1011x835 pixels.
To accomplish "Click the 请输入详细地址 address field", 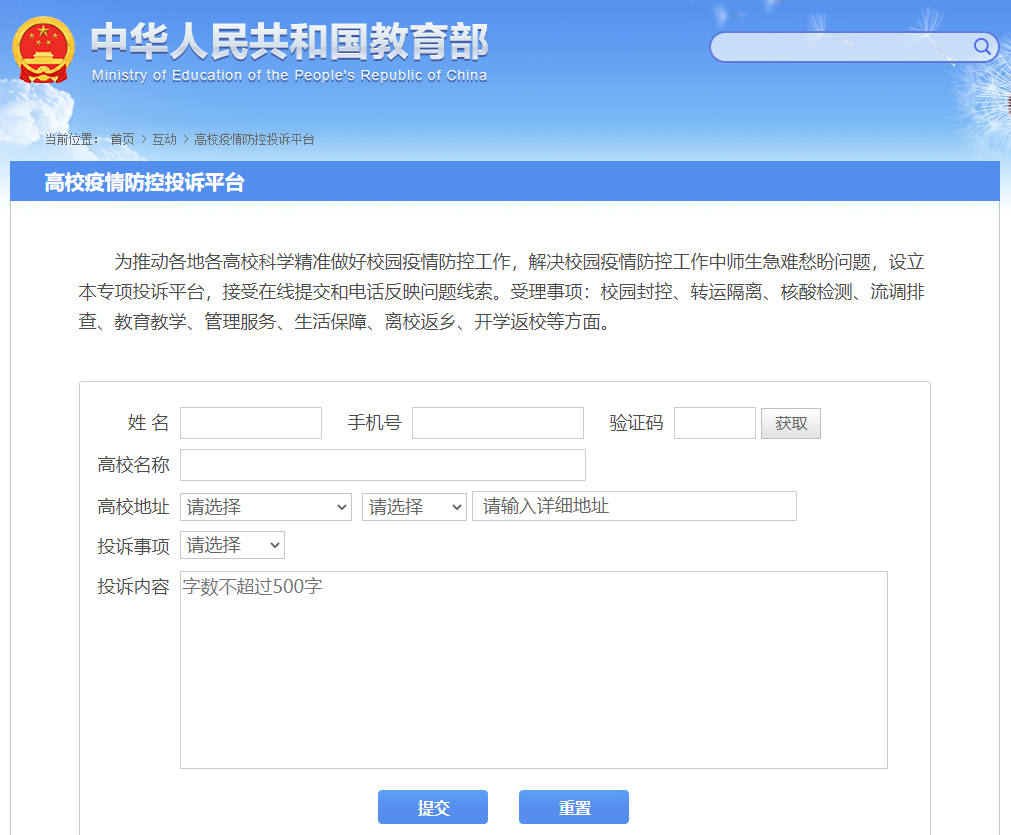I will (x=634, y=506).
